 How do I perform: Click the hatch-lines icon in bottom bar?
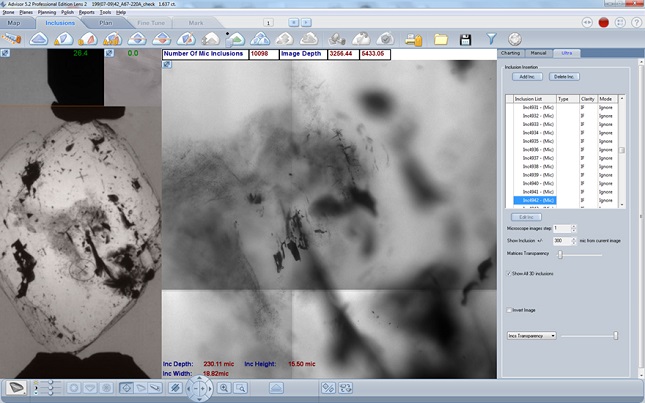(x=175, y=388)
